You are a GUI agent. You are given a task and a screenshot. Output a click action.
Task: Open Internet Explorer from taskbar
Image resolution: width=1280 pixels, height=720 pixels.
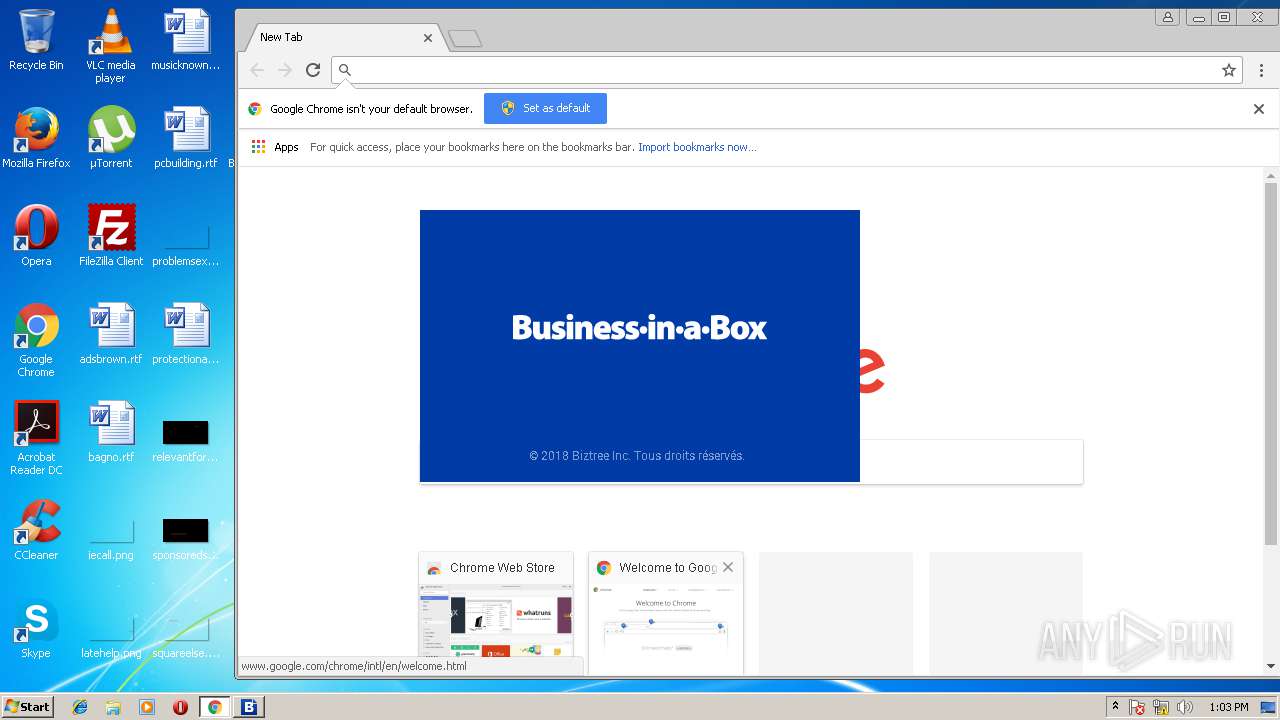(80, 707)
